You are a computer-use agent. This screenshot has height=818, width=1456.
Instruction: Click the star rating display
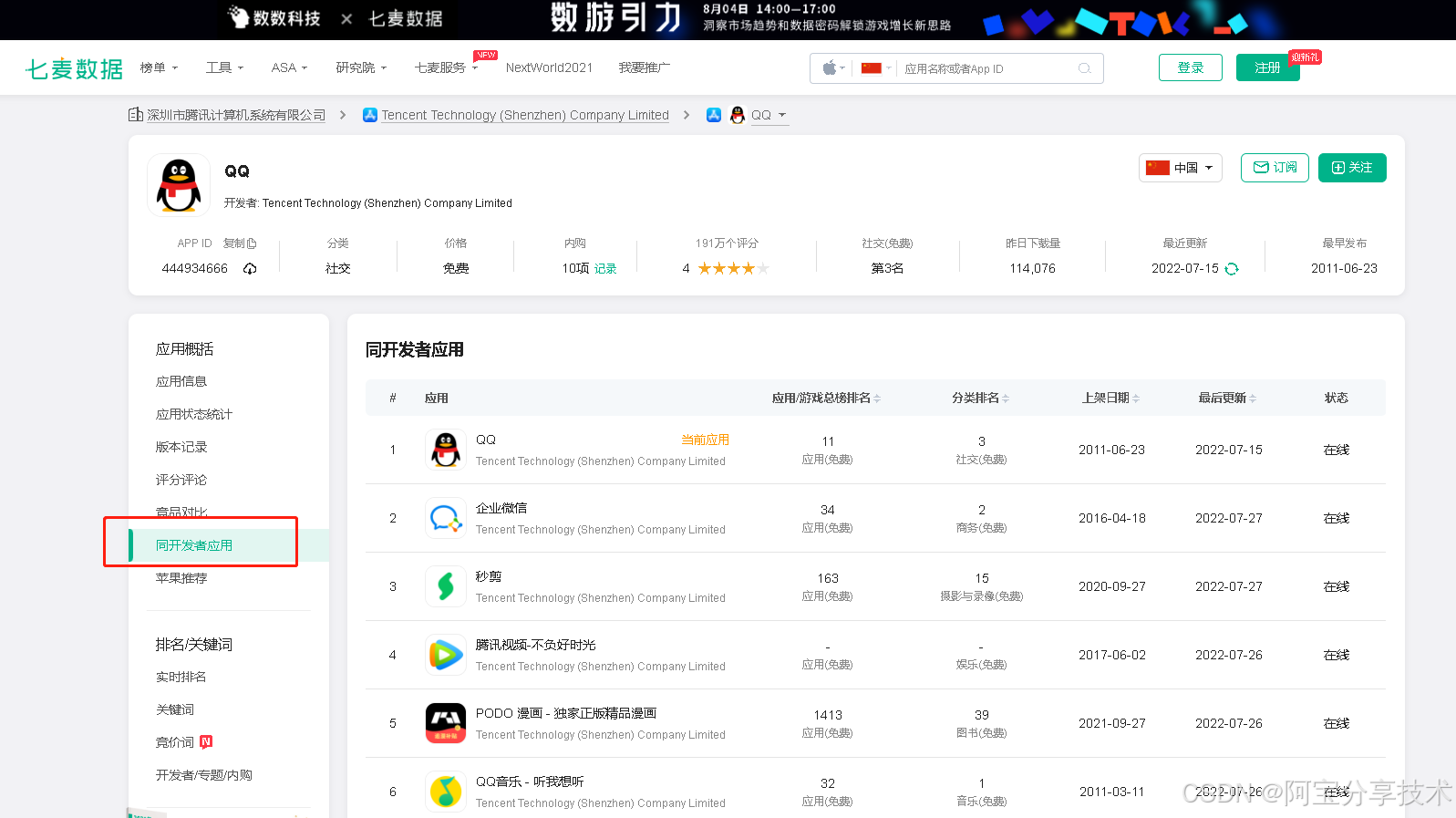click(733, 268)
